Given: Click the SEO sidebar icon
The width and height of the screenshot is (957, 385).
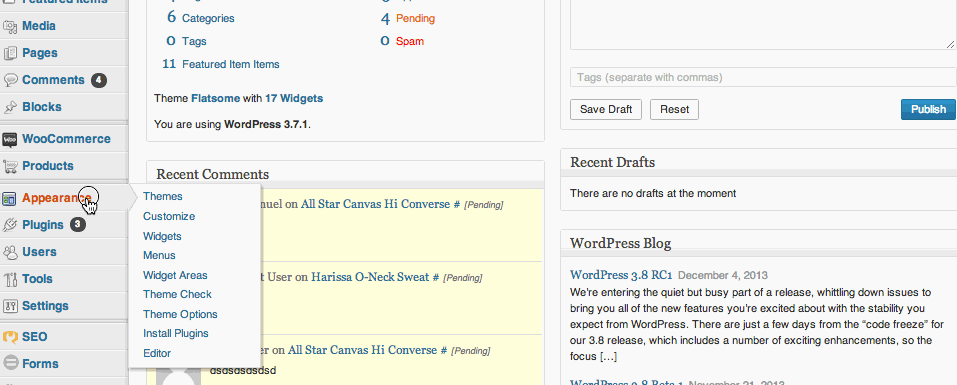Looking at the screenshot, I should (10, 337).
